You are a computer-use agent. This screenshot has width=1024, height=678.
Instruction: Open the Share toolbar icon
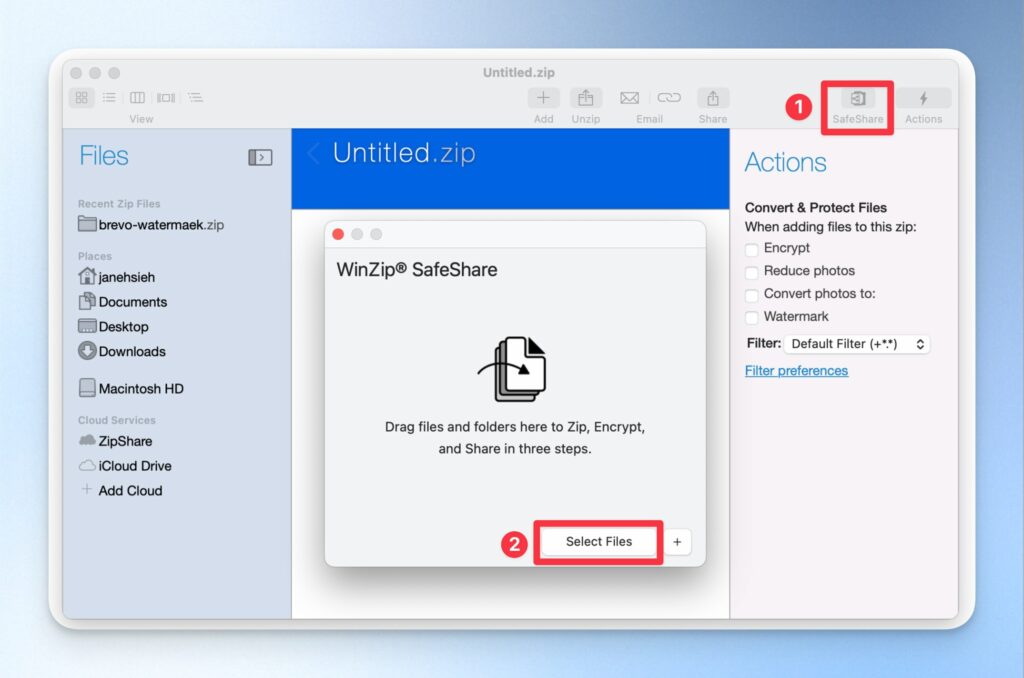(x=712, y=98)
